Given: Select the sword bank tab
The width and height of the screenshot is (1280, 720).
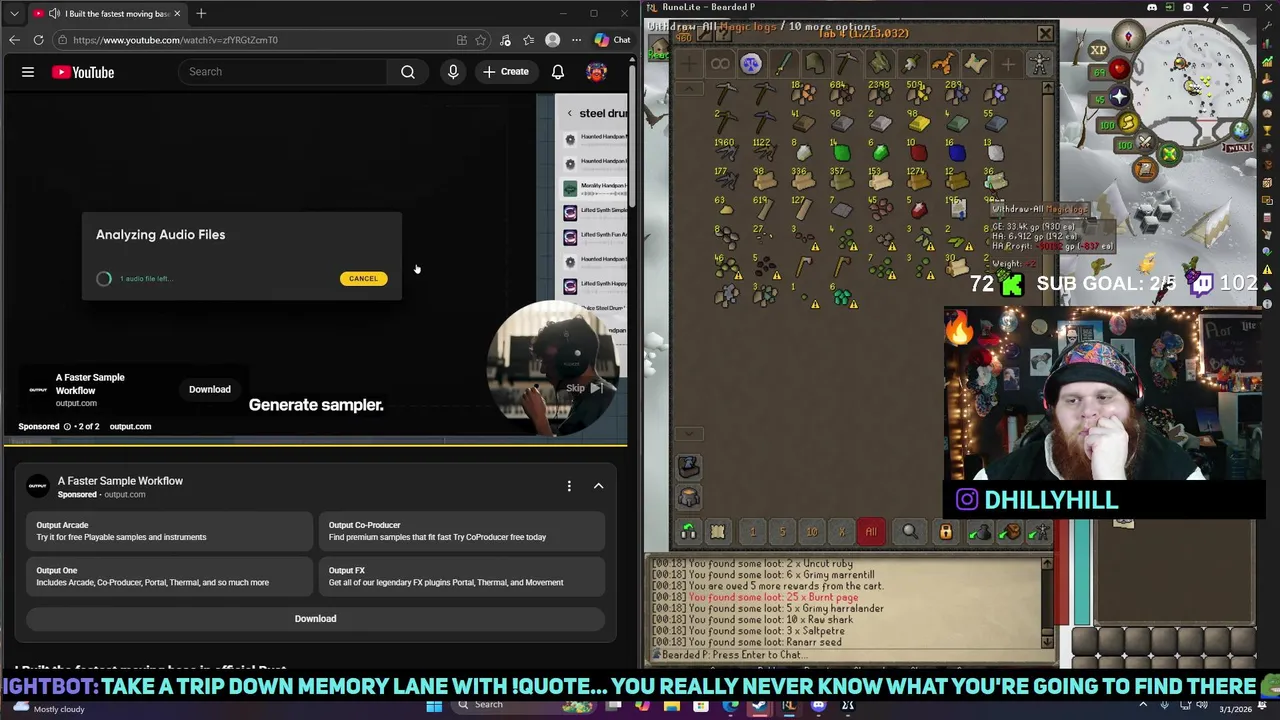Looking at the screenshot, I should (783, 64).
